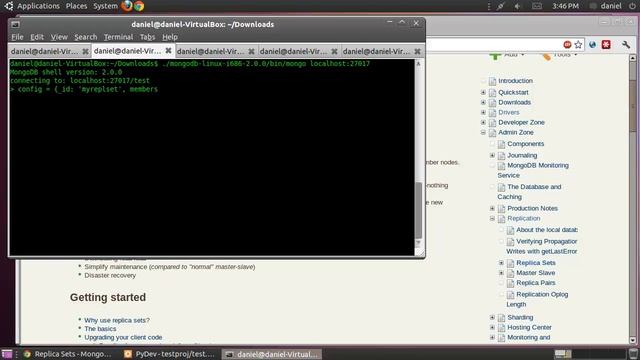The width and height of the screenshot is (640, 360).
Task: Collapse the Admin Zone tree node
Action: [483, 133]
